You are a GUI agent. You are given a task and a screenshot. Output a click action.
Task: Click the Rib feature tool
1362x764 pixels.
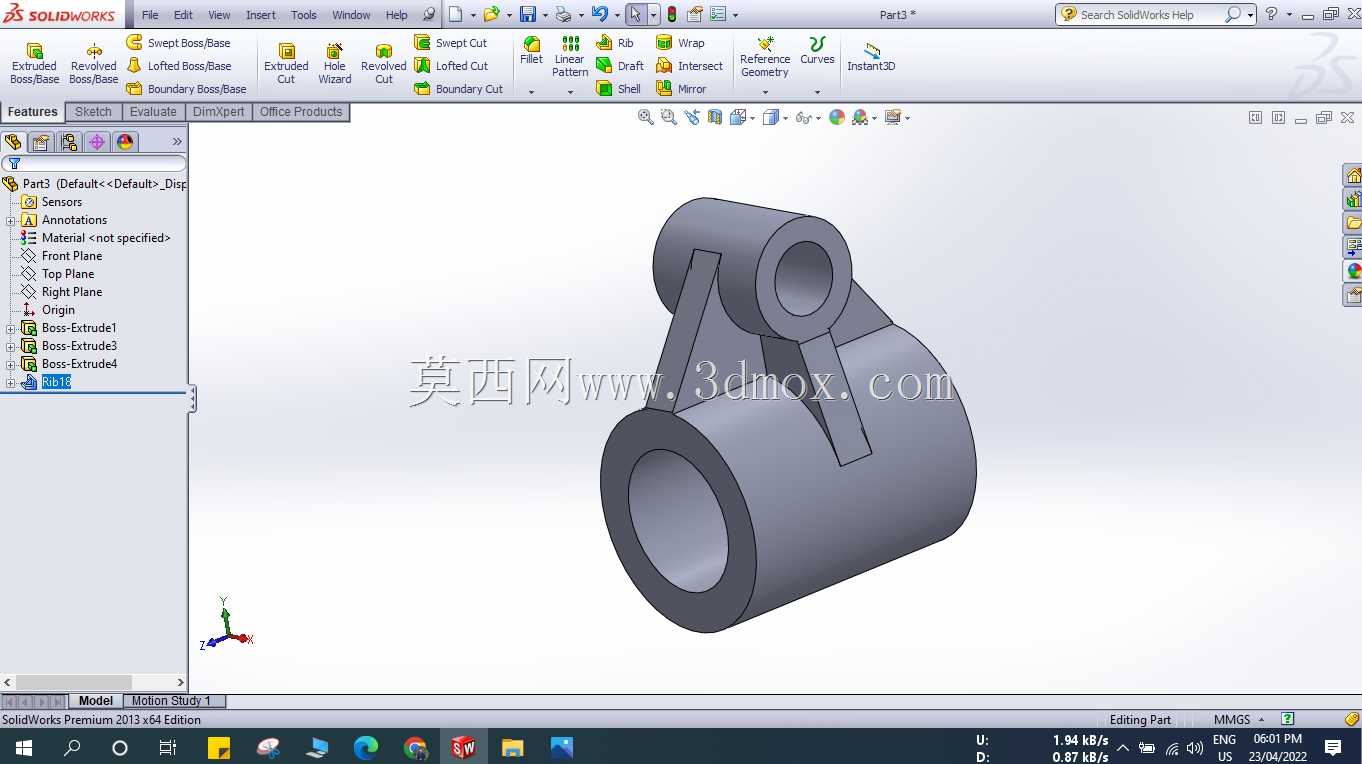pos(615,43)
